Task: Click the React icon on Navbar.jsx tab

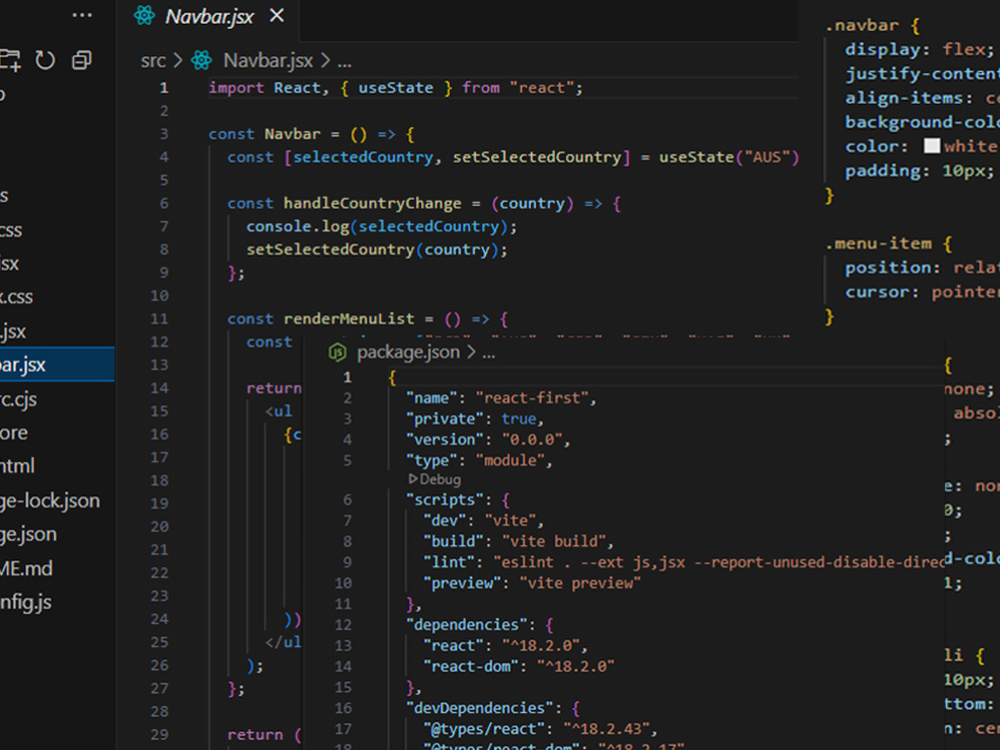Action: (144, 15)
